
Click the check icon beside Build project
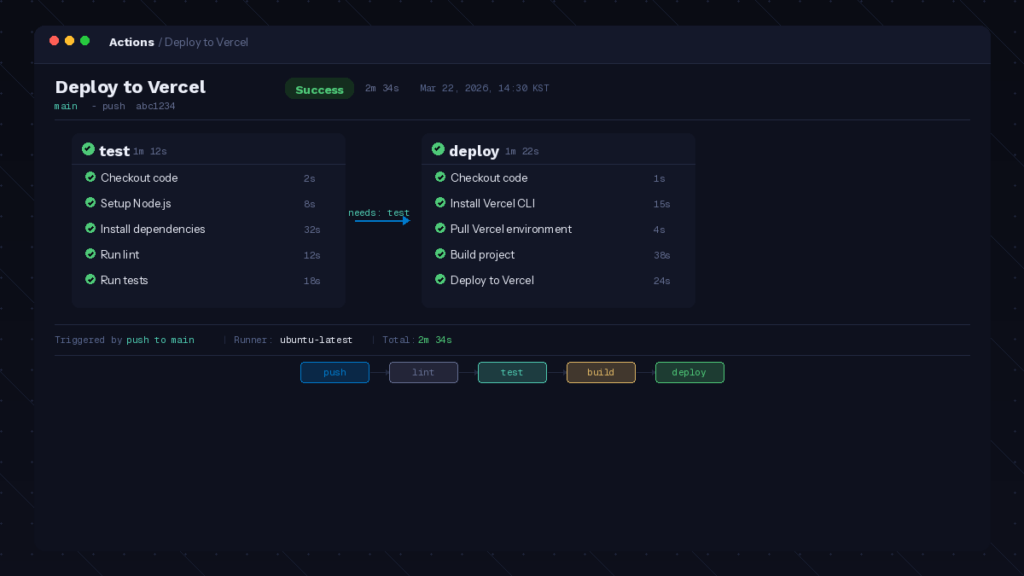coord(440,254)
